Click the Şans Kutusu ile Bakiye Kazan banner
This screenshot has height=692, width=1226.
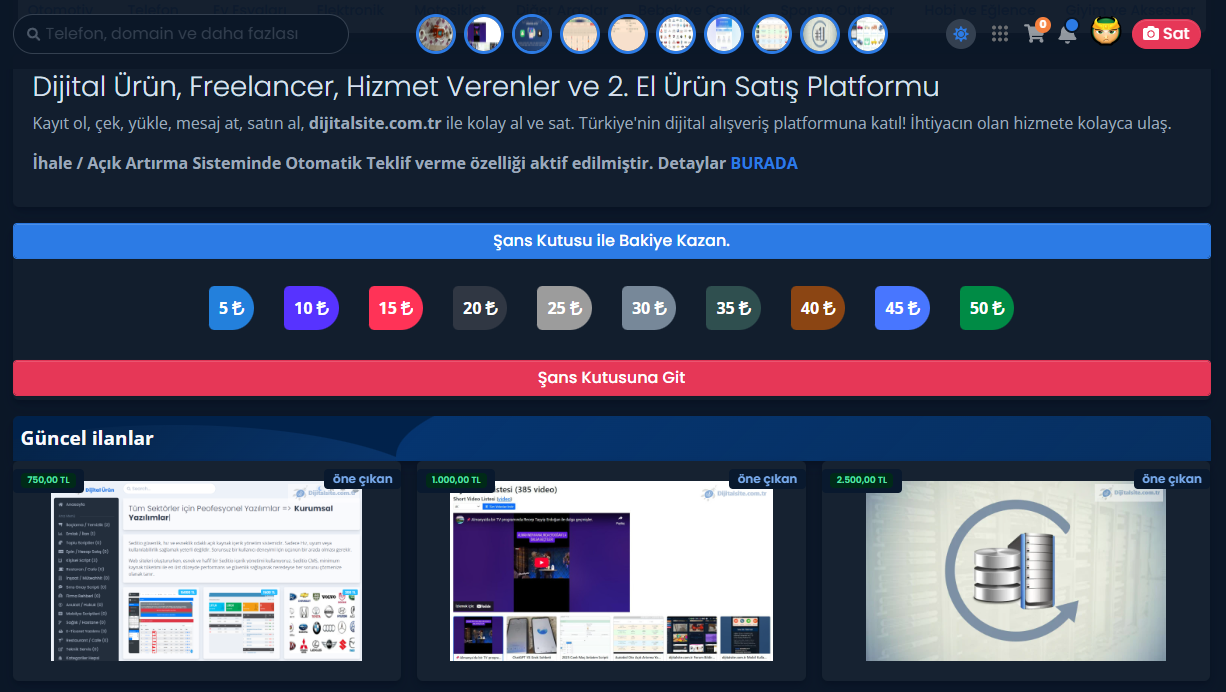click(611, 240)
